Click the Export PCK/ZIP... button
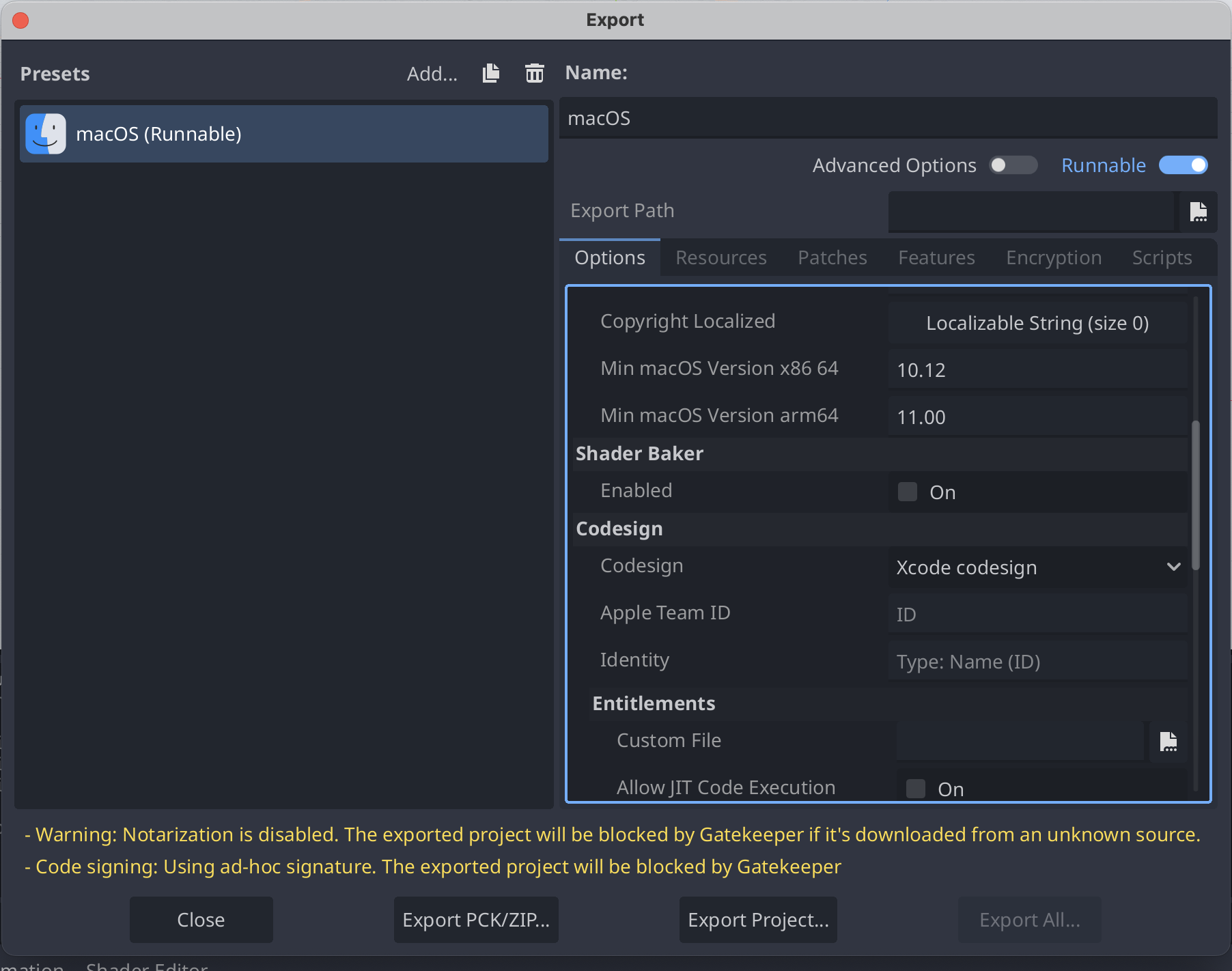Image resolution: width=1232 pixels, height=971 pixels. (476, 920)
